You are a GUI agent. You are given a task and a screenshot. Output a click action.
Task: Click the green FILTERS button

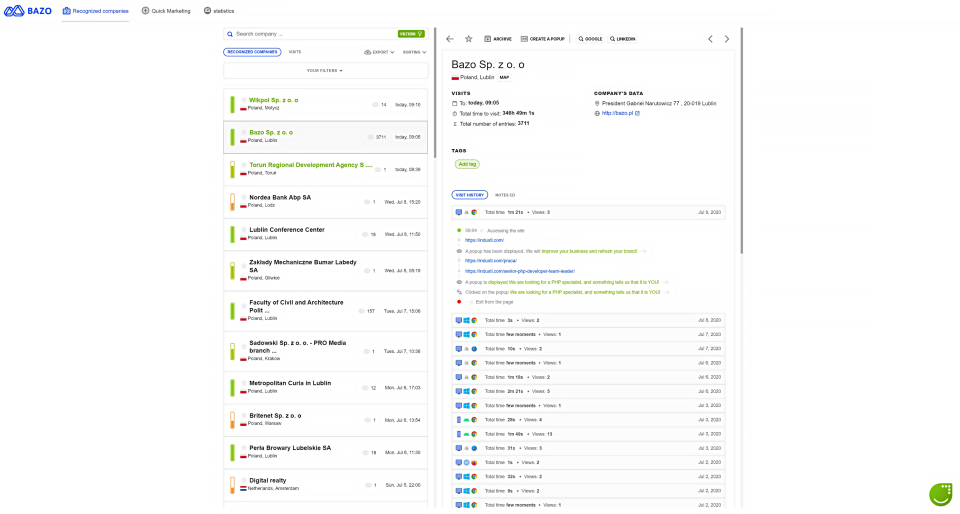[411, 34]
